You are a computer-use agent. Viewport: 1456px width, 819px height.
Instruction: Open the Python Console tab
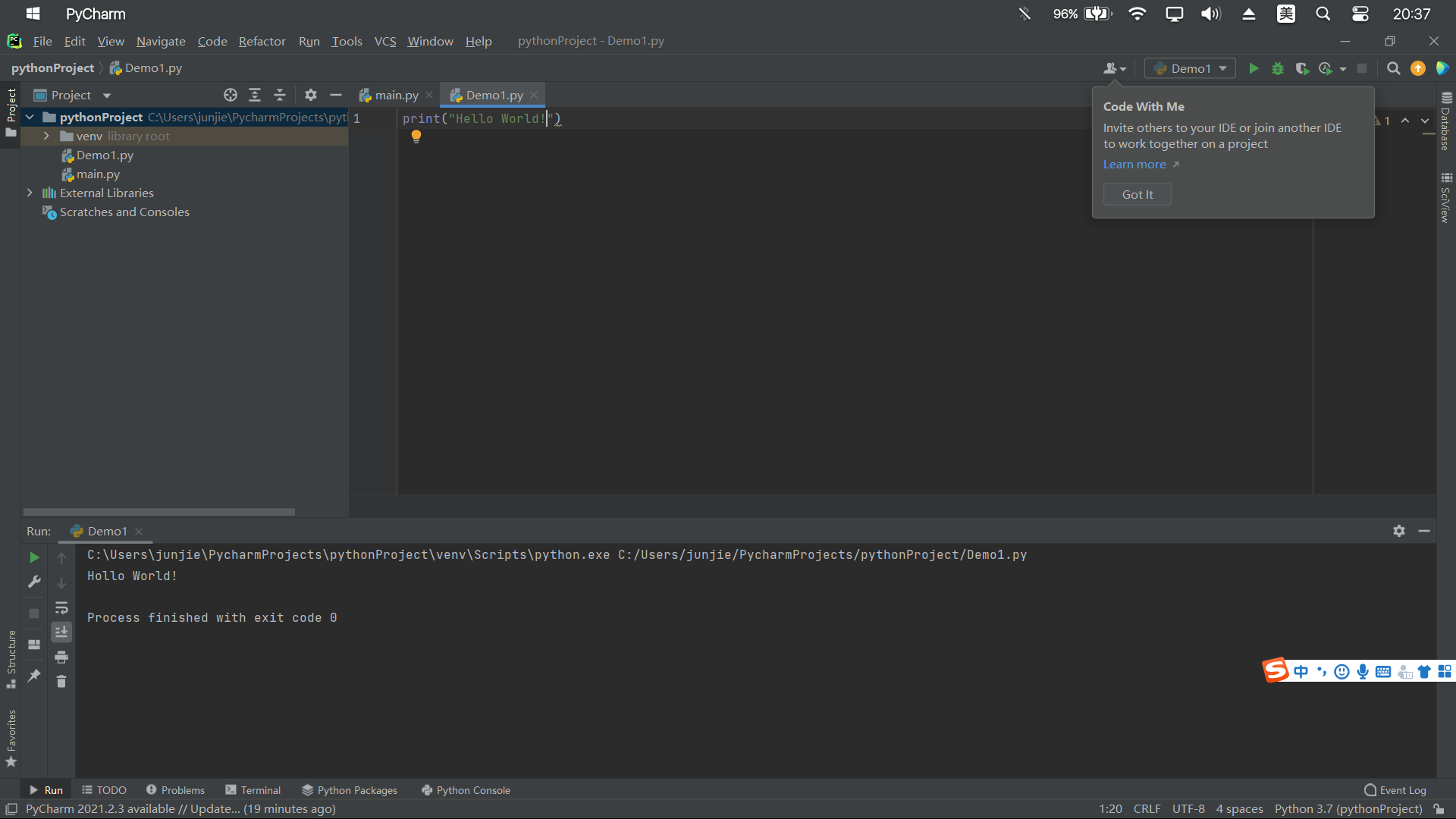(466, 790)
